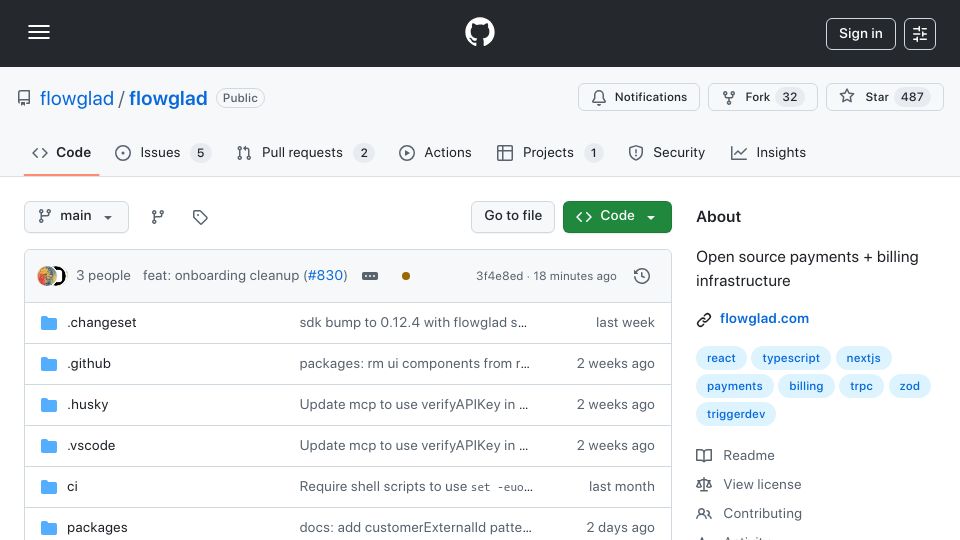Expand the main branch dropdown
Screen dimensions: 960x540
[x=76, y=217]
